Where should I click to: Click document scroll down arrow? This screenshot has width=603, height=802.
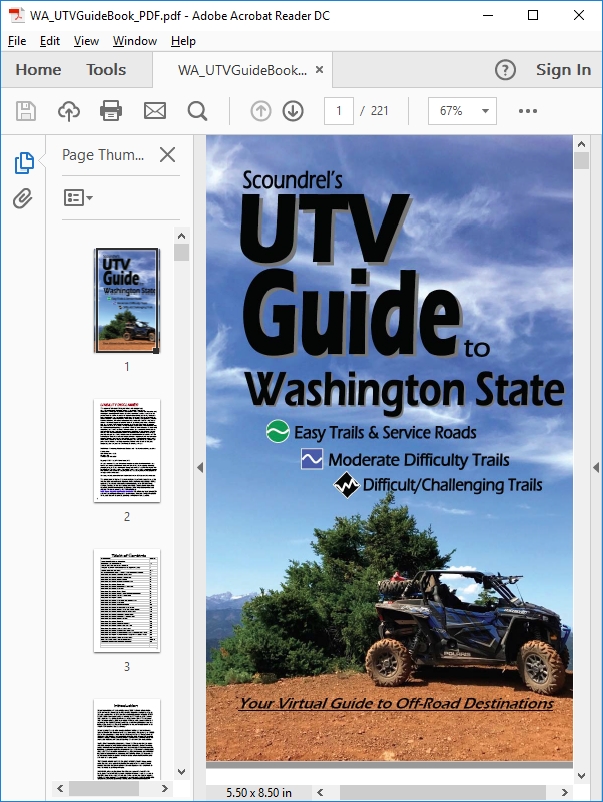(582, 775)
